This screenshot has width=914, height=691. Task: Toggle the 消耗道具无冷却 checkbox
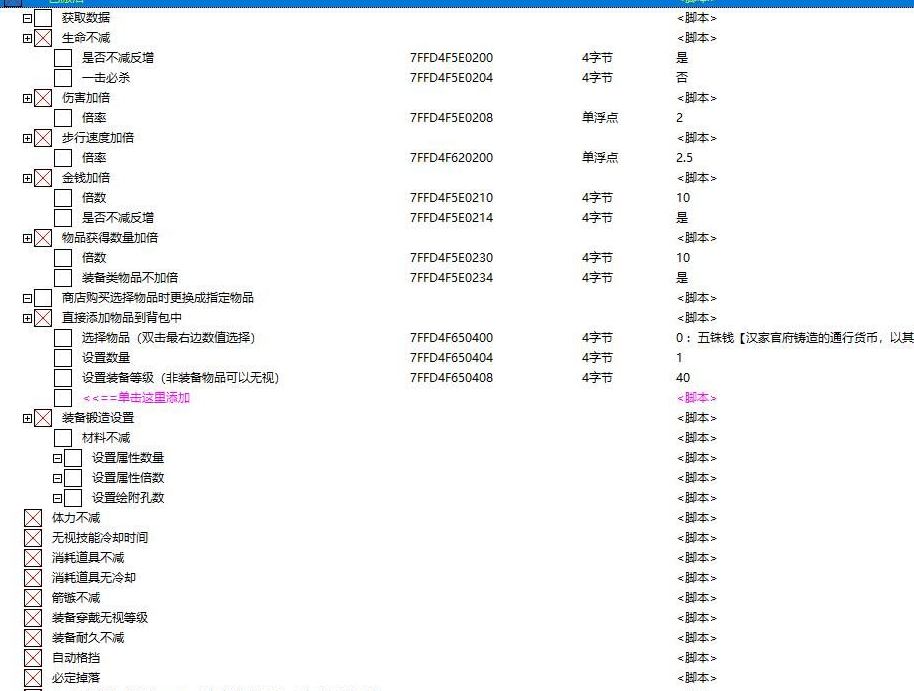tap(33, 578)
